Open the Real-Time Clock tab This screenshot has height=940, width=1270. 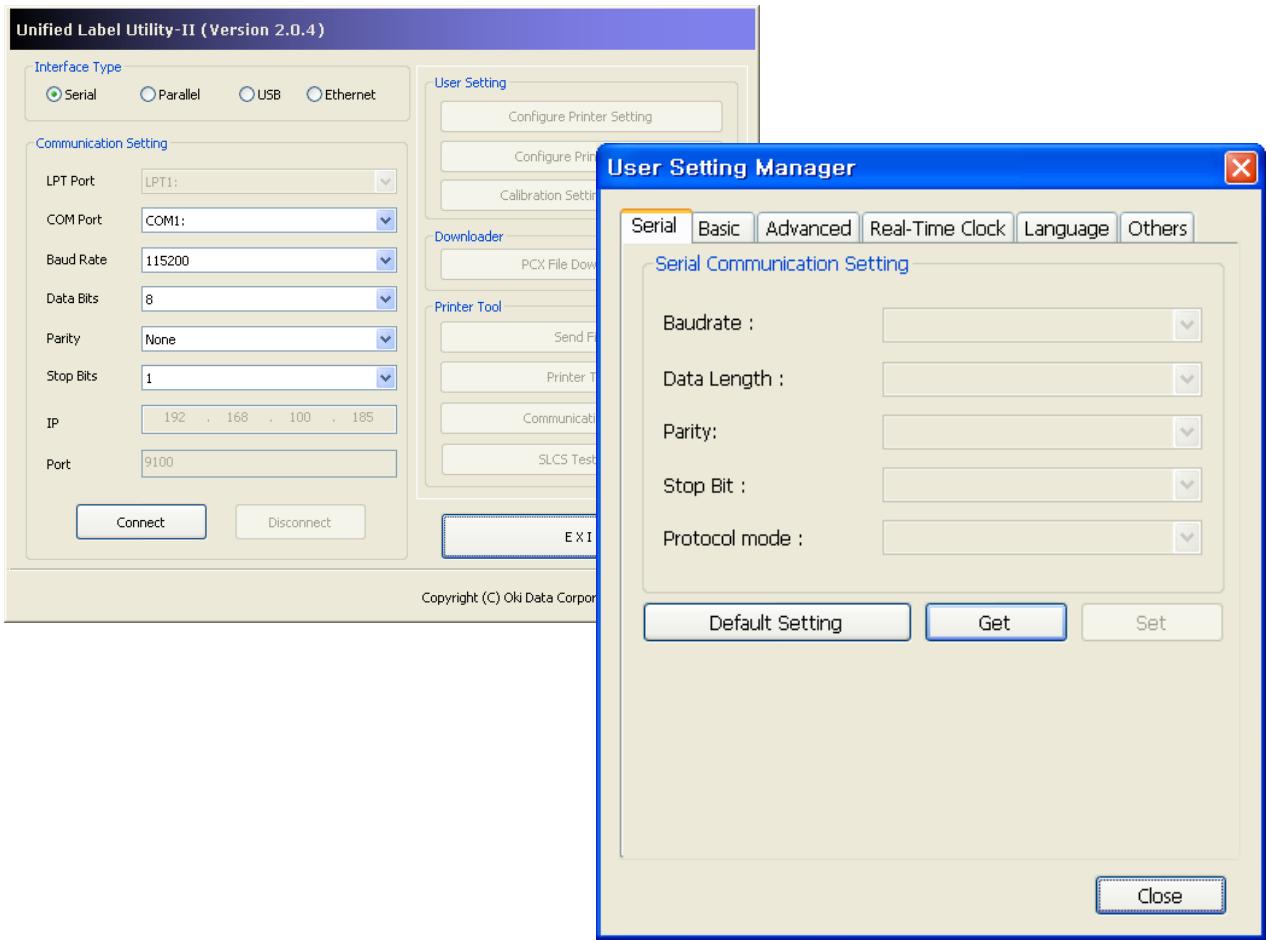coord(940,229)
